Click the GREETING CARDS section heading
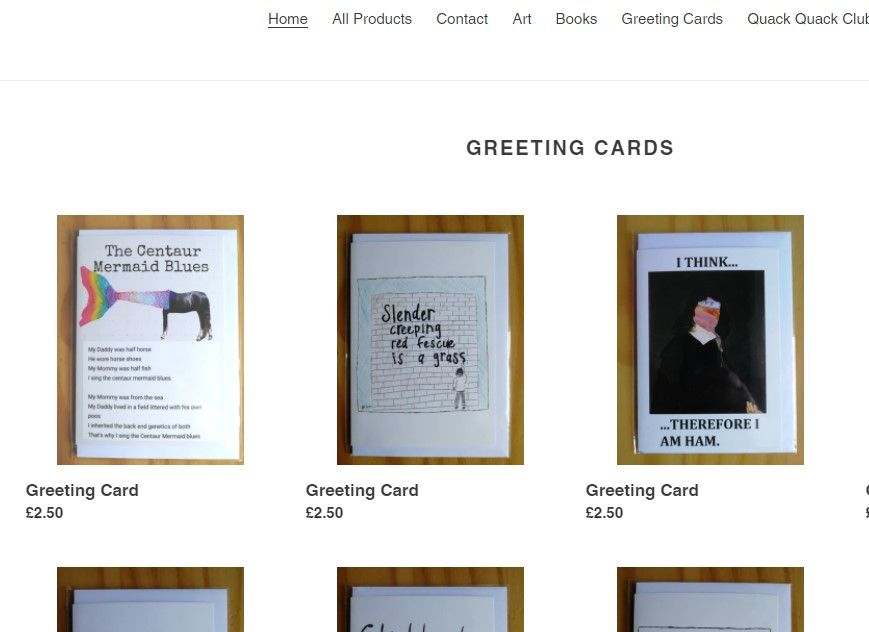This screenshot has width=869, height=632. (570, 148)
